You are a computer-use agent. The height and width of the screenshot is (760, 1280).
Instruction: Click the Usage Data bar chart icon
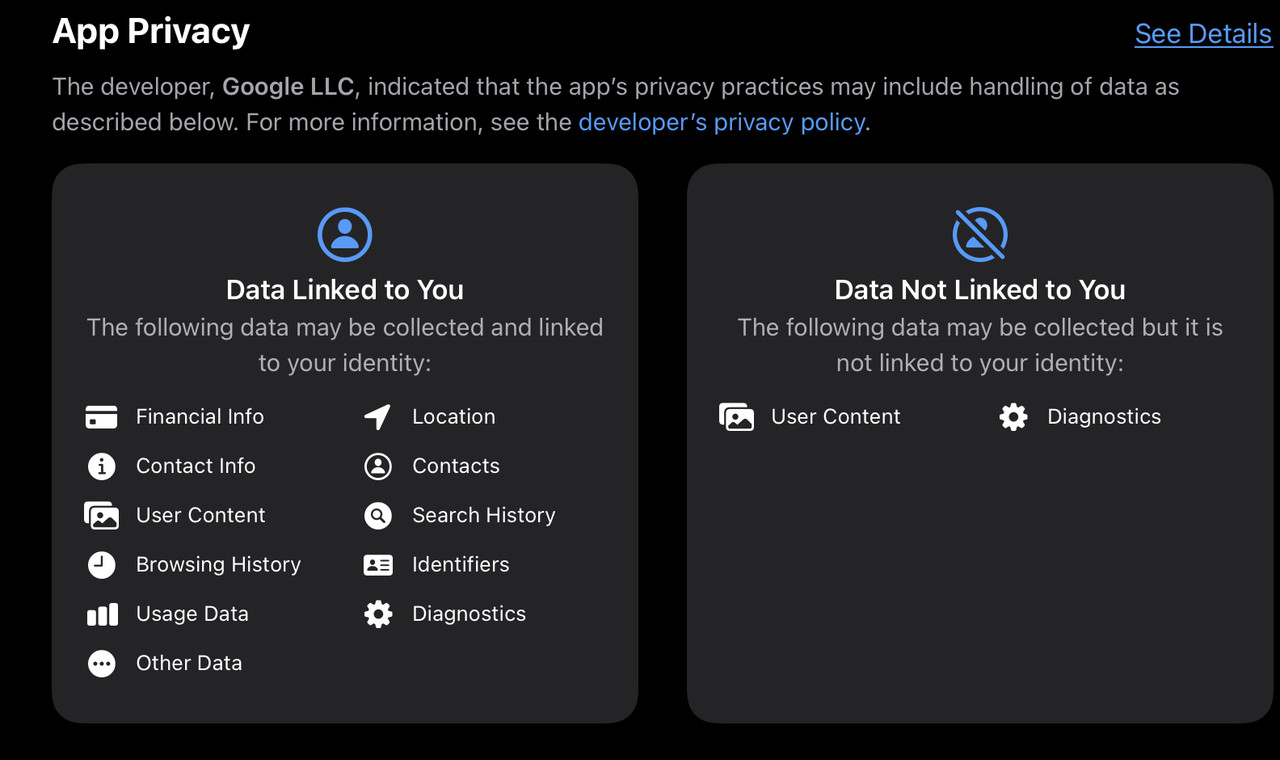pyautogui.click(x=102, y=614)
